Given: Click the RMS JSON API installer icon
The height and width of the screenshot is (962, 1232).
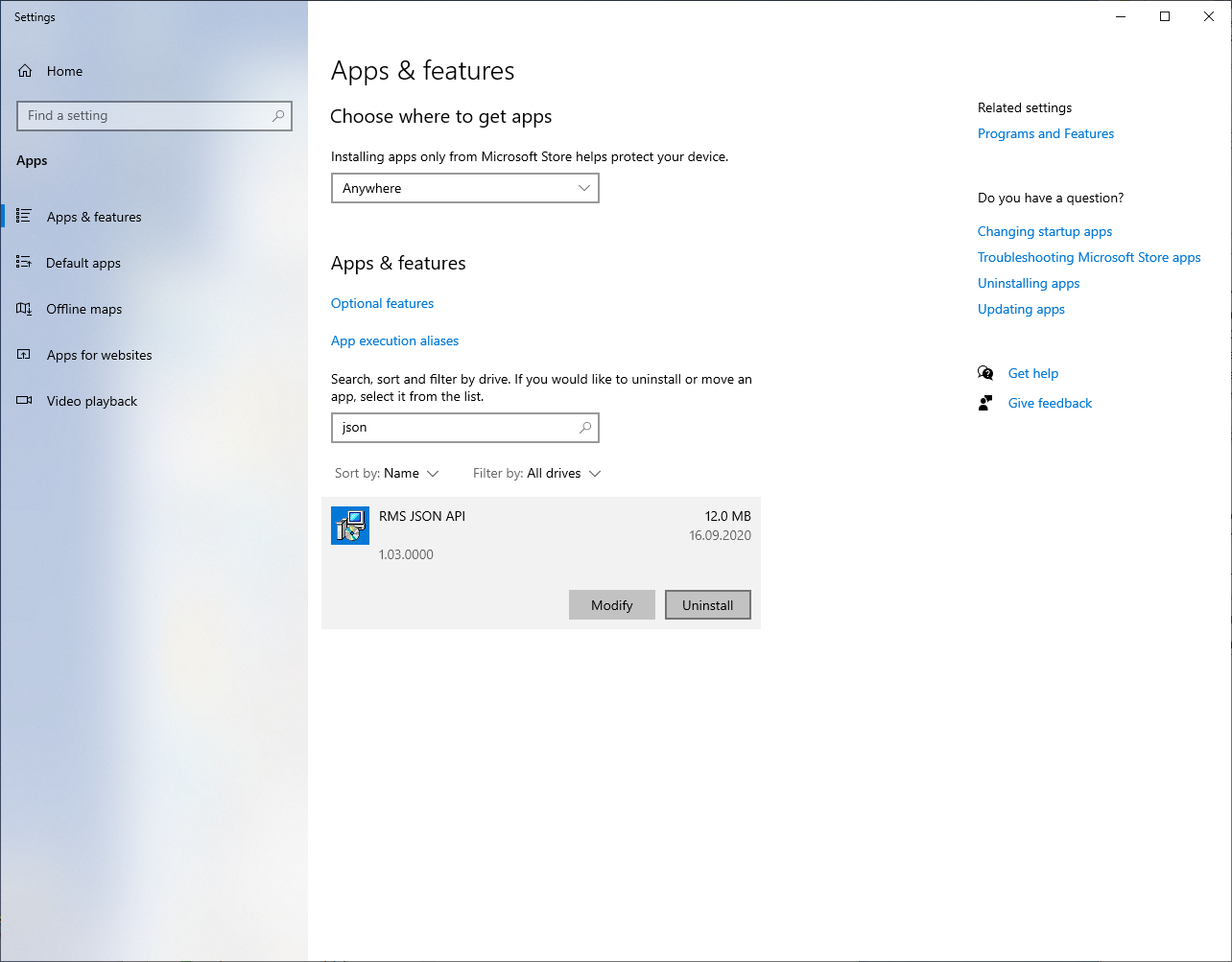Looking at the screenshot, I should click(x=350, y=526).
